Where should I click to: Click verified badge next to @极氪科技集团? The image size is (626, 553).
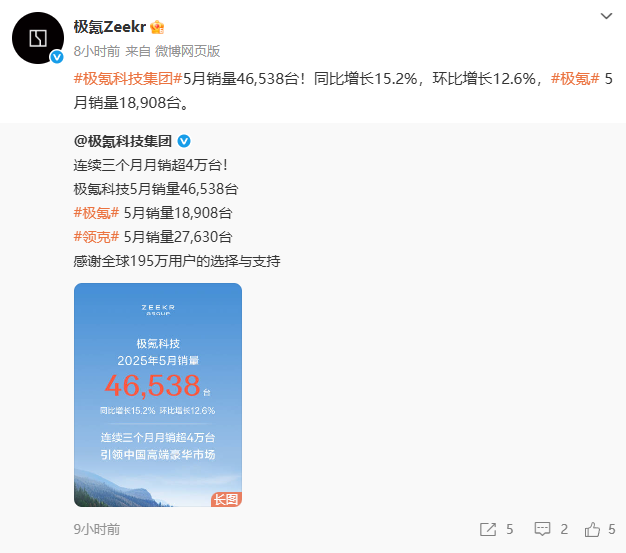184,141
